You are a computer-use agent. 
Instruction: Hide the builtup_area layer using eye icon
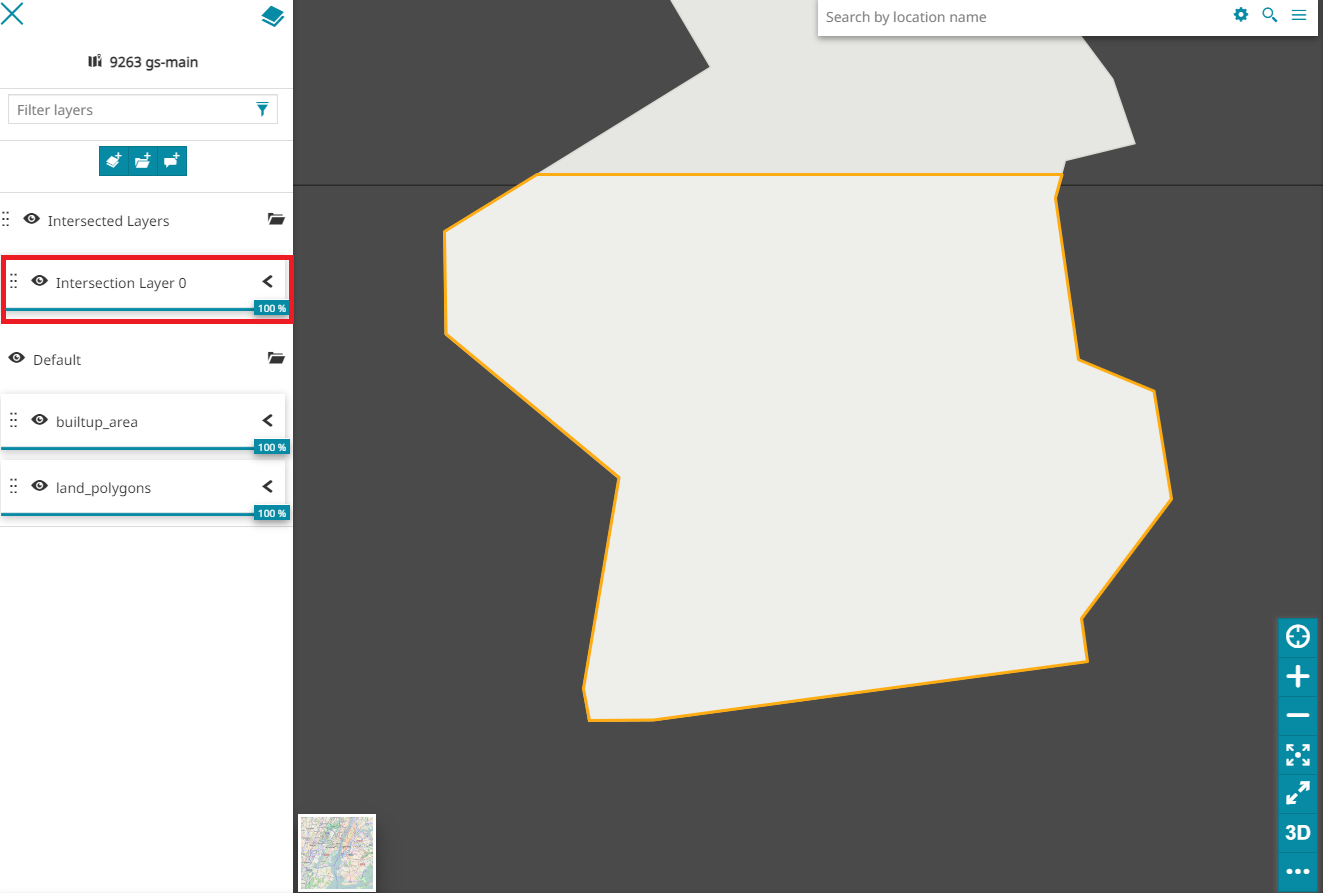point(40,421)
